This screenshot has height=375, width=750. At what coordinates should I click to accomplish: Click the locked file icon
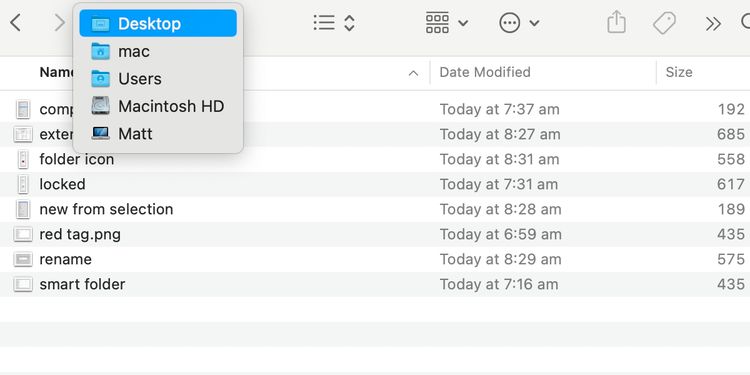click(x=23, y=184)
